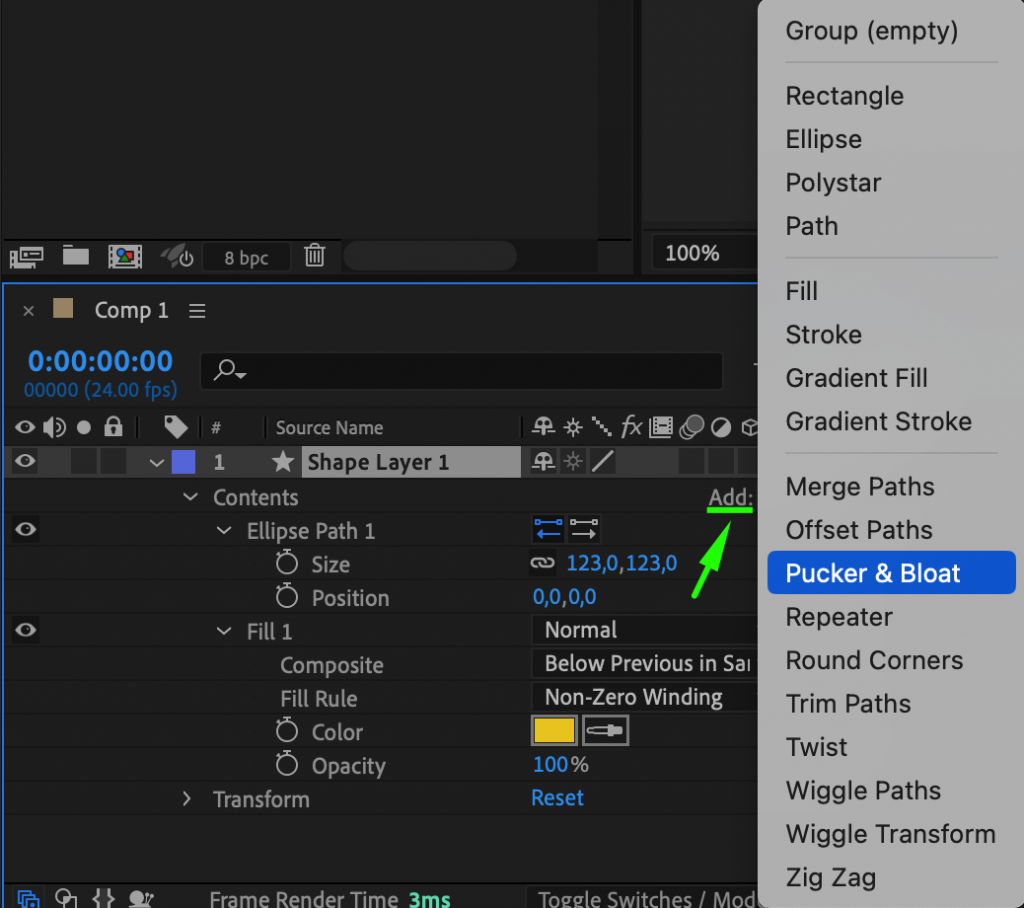Click the Expand Layer Switches pane icon

point(28,897)
